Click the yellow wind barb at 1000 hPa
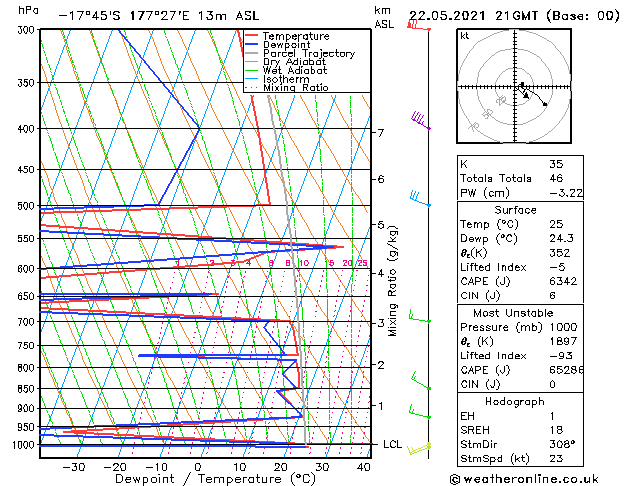 point(419,449)
